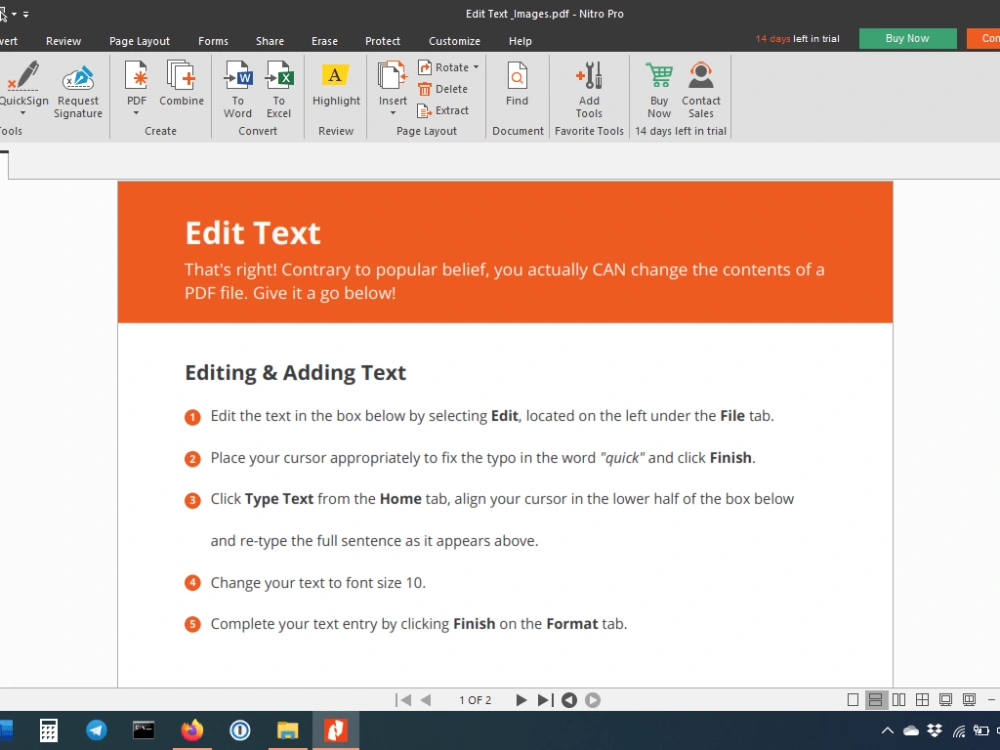1000x750 pixels.
Task: Click the Editing & Adding Text heading
Action: pyautogui.click(x=295, y=372)
